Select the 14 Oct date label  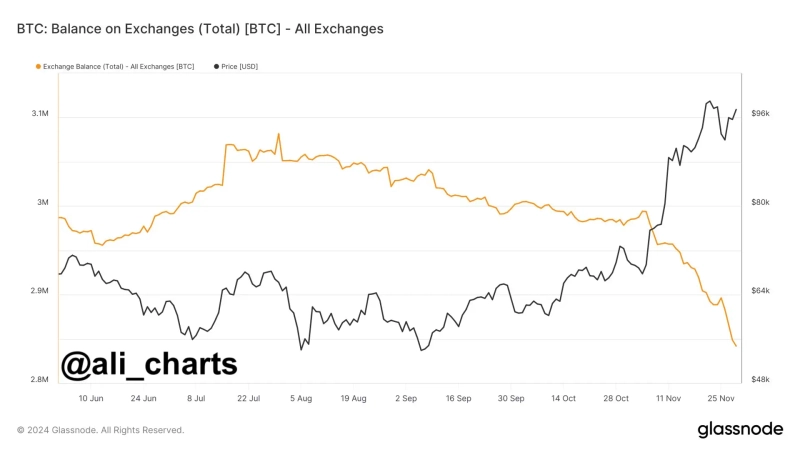(x=562, y=397)
